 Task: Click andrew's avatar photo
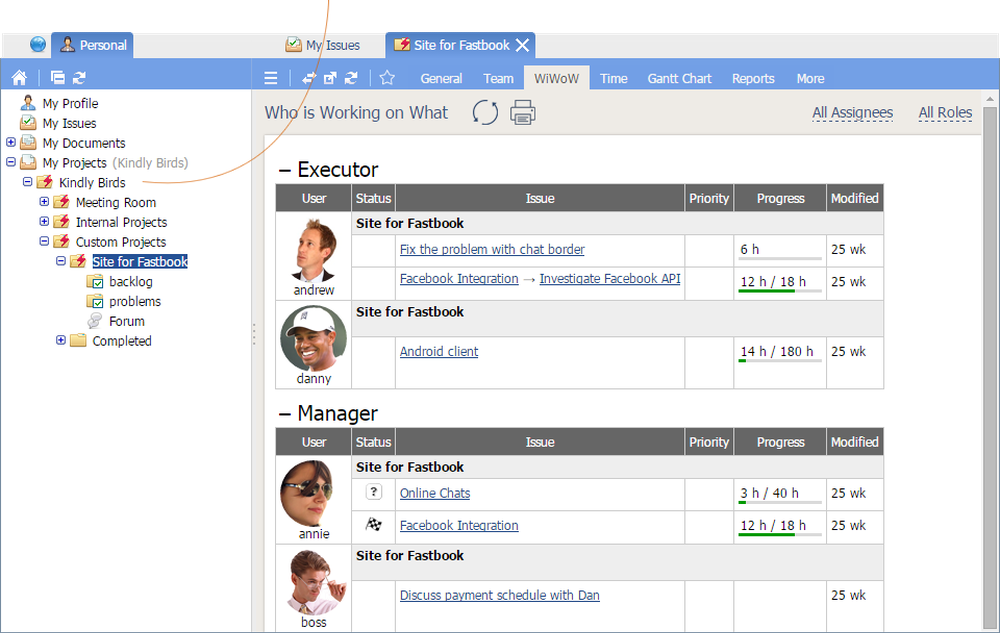coord(314,250)
